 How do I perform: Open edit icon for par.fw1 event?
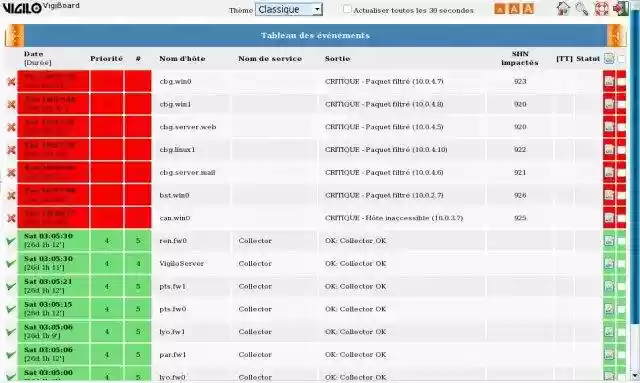pos(609,354)
